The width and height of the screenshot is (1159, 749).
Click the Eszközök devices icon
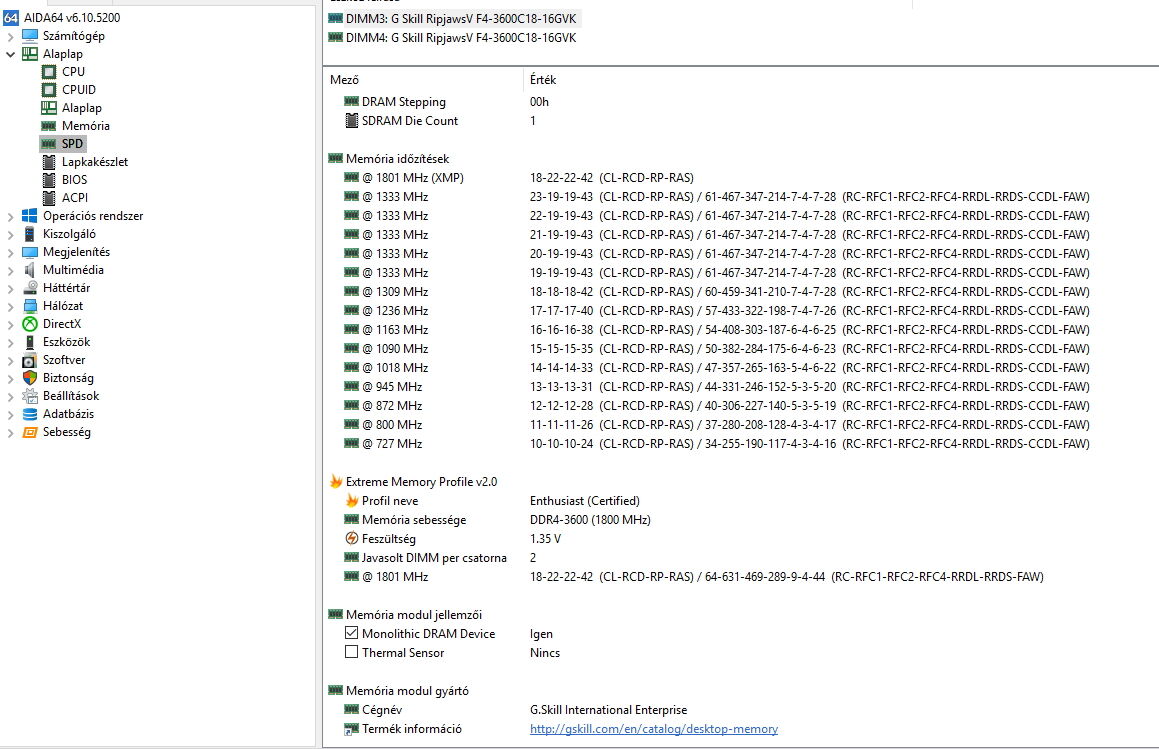(30, 342)
